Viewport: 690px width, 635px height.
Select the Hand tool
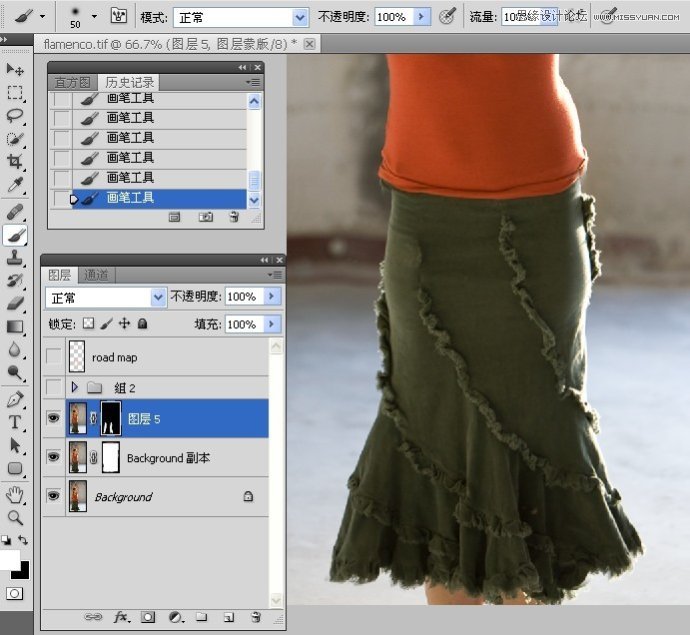(15, 494)
